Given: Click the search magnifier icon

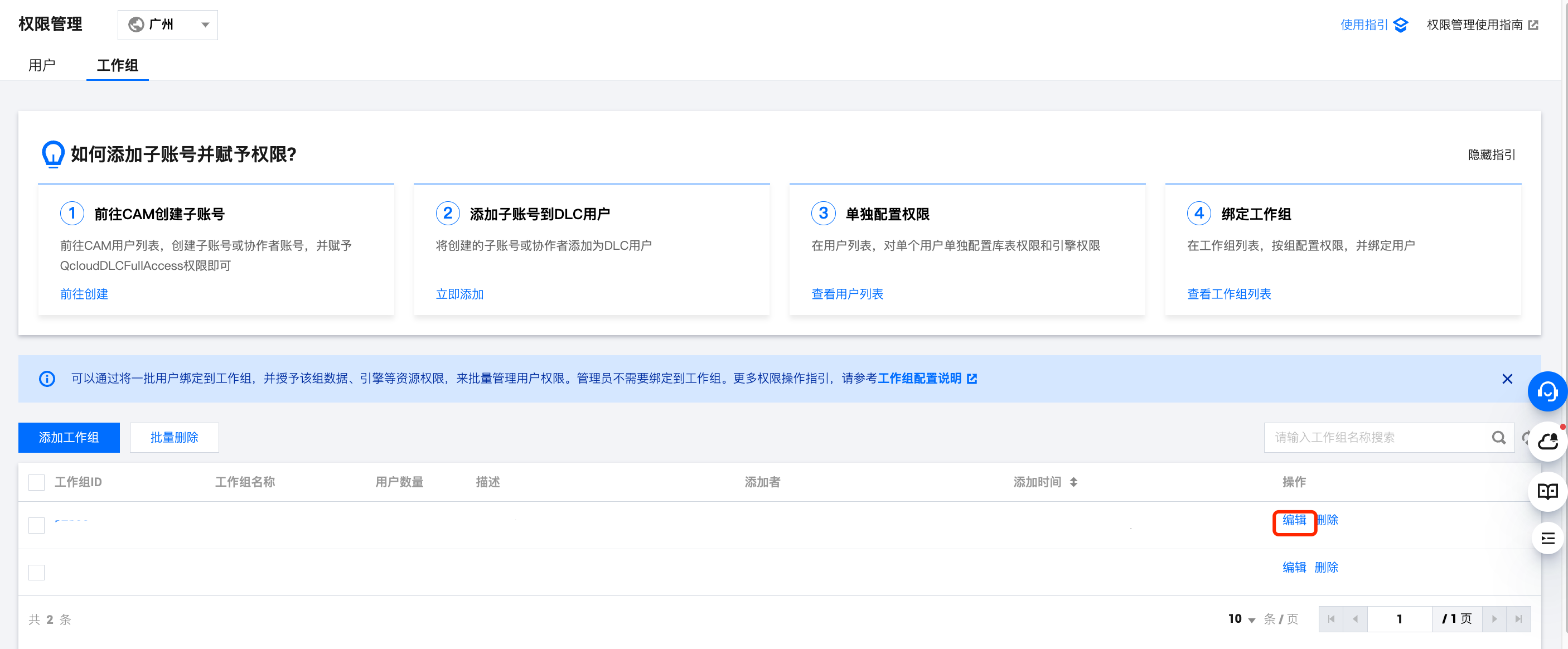Looking at the screenshot, I should pos(1498,437).
